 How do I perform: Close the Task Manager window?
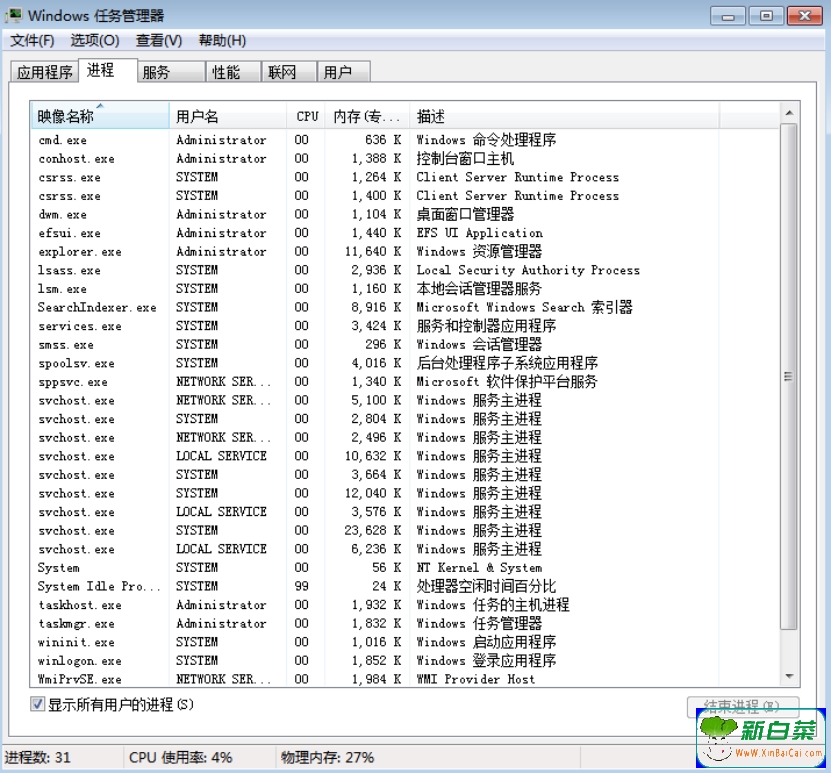pos(805,16)
